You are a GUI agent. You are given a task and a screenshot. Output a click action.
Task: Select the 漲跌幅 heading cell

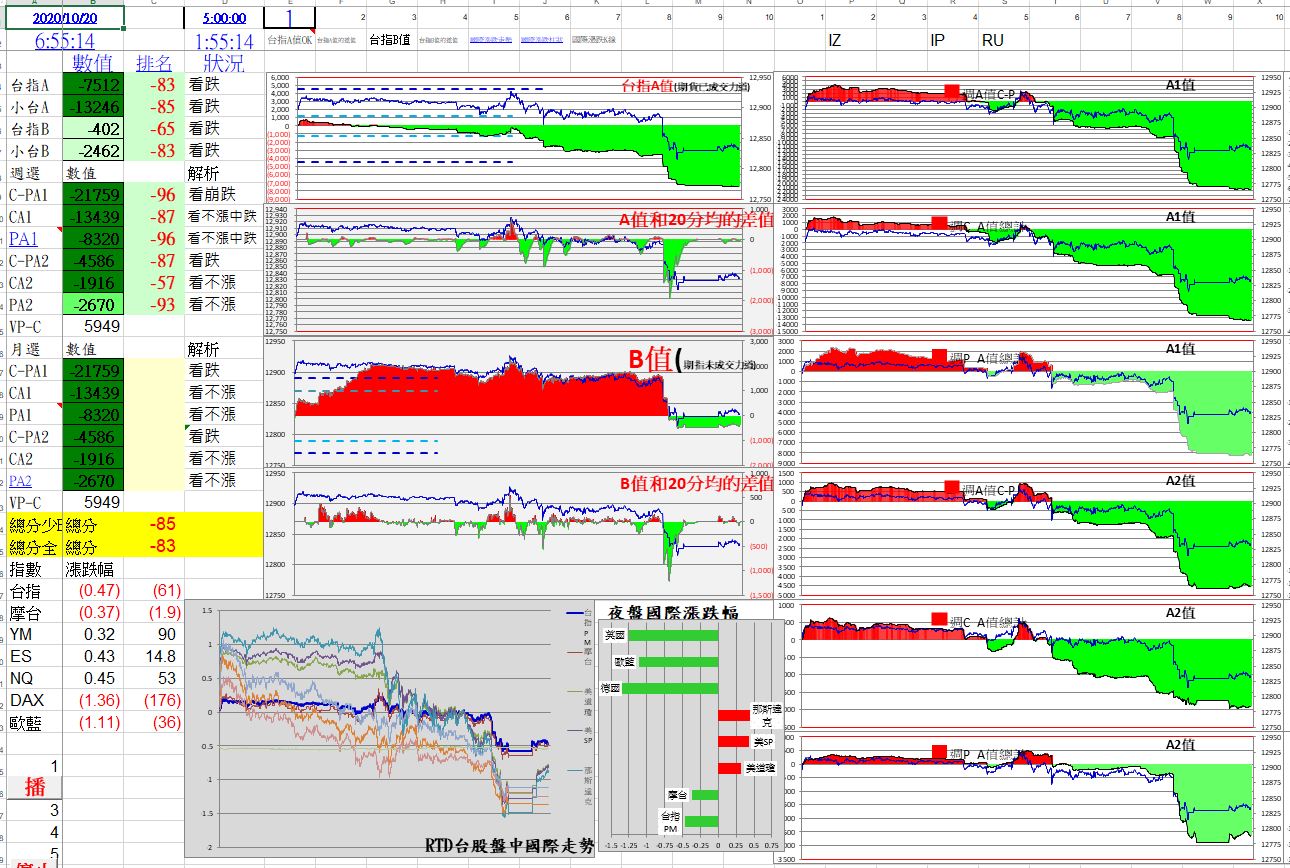(93, 569)
